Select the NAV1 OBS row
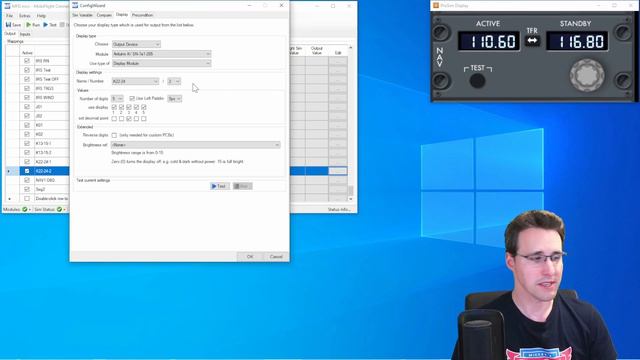 [44, 180]
